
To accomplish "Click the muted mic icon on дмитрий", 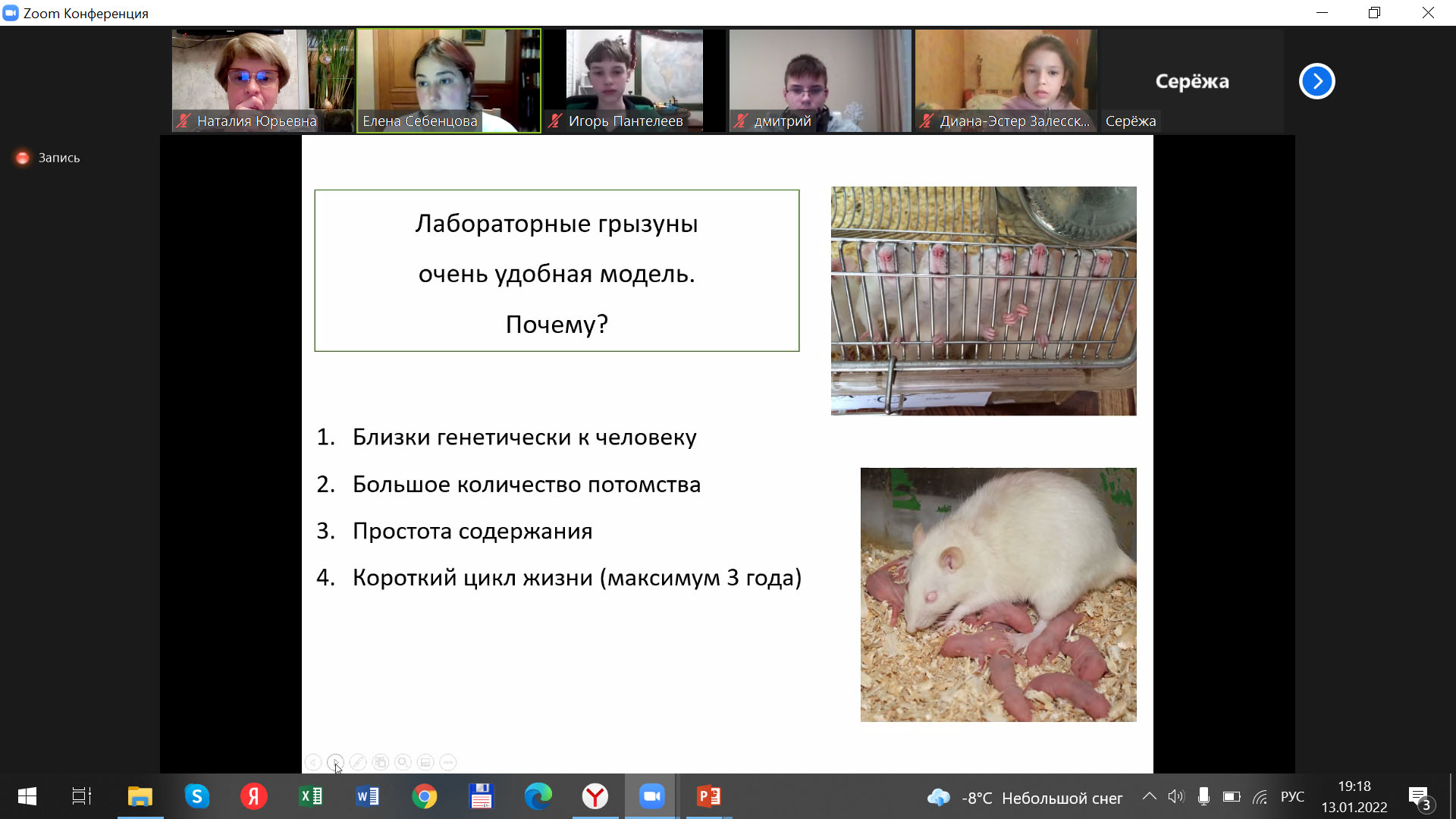I will 741,121.
